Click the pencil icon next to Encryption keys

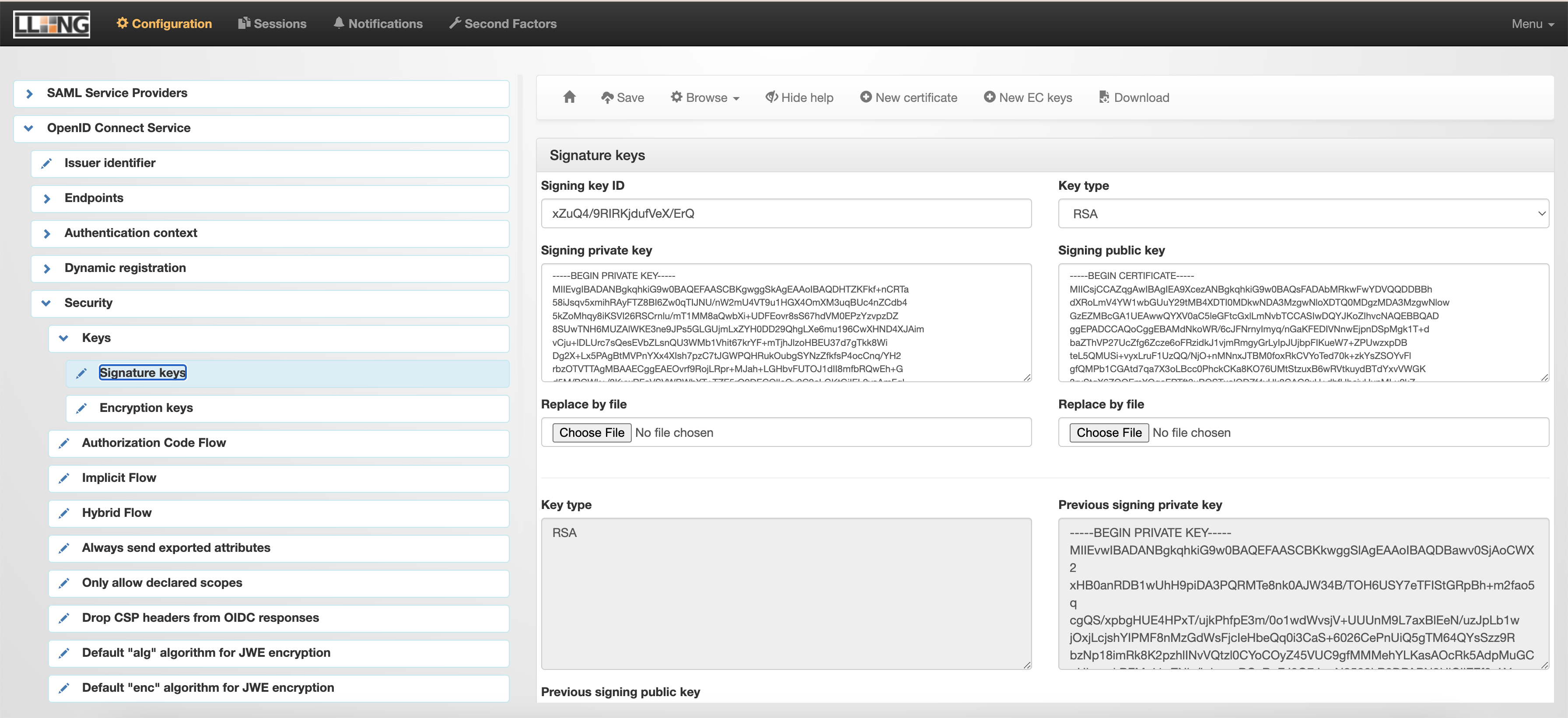coord(81,408)
